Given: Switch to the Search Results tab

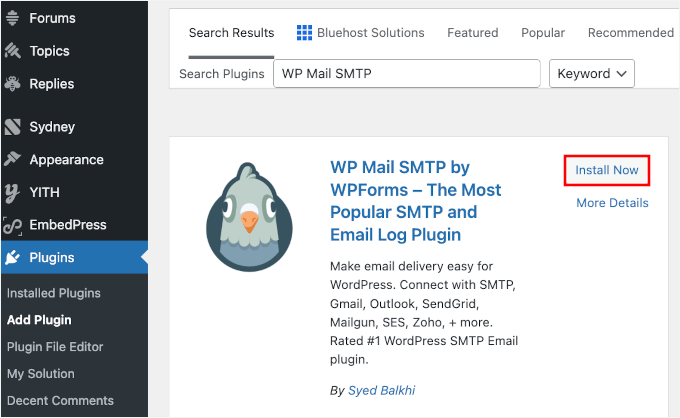Looking at the screenshot, I should [x=231, y=33].
